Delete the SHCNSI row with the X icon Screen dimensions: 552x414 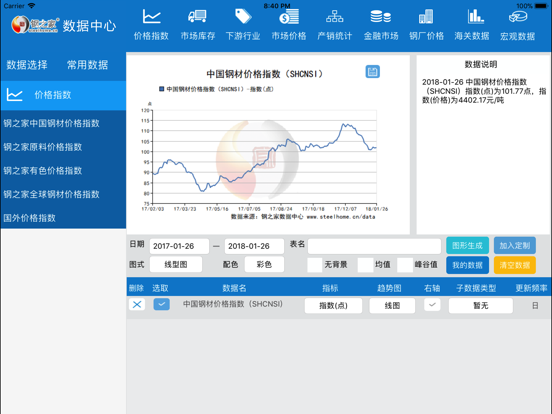137,304
